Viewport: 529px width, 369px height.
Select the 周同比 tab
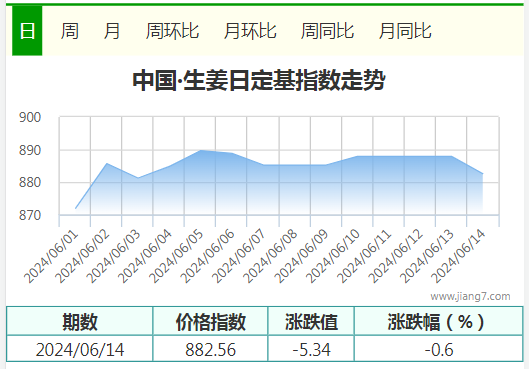click(328, 31)
